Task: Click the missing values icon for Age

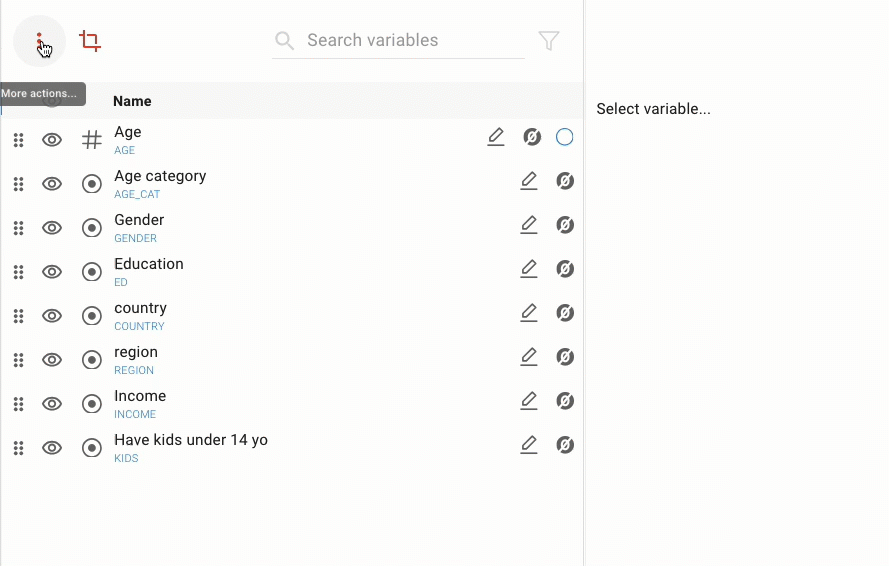Action: pyautogui.click(x=532, y=137)
